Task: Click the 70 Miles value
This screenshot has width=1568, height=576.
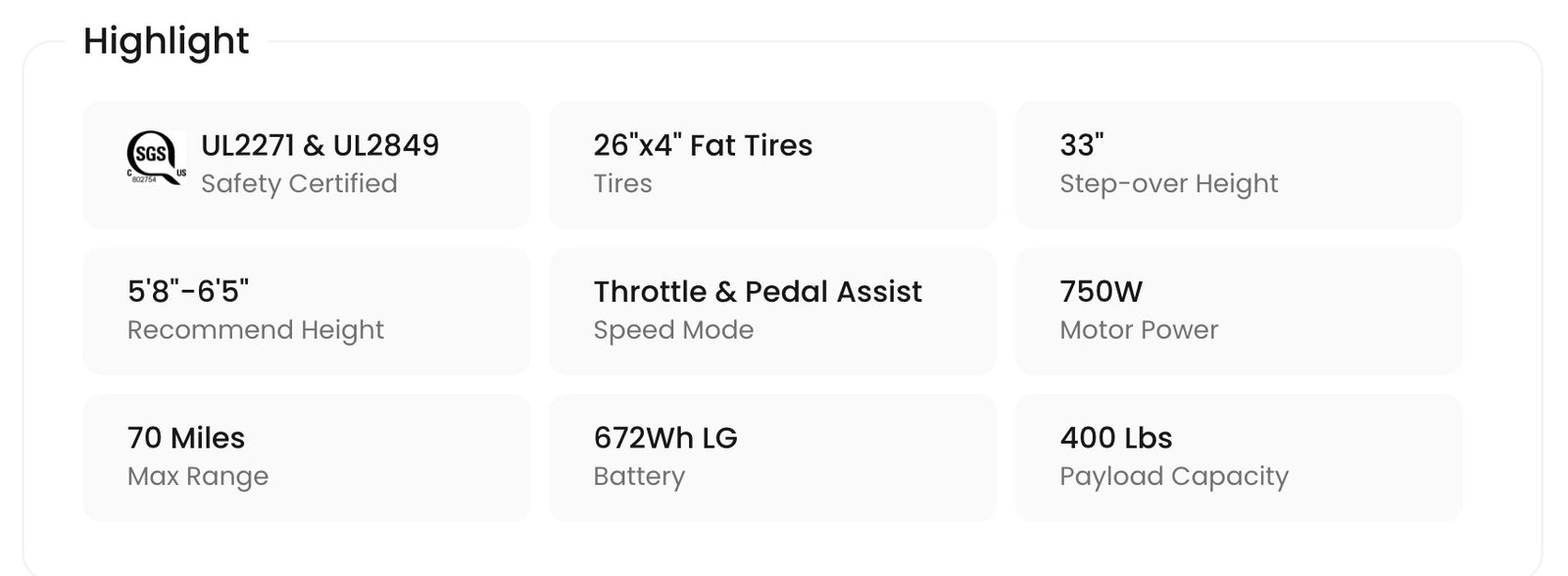Action: click(186, 438)
